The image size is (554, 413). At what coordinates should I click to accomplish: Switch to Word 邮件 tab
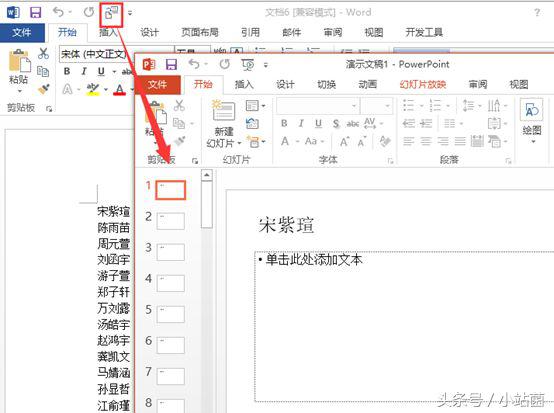(x=291, y=33)
